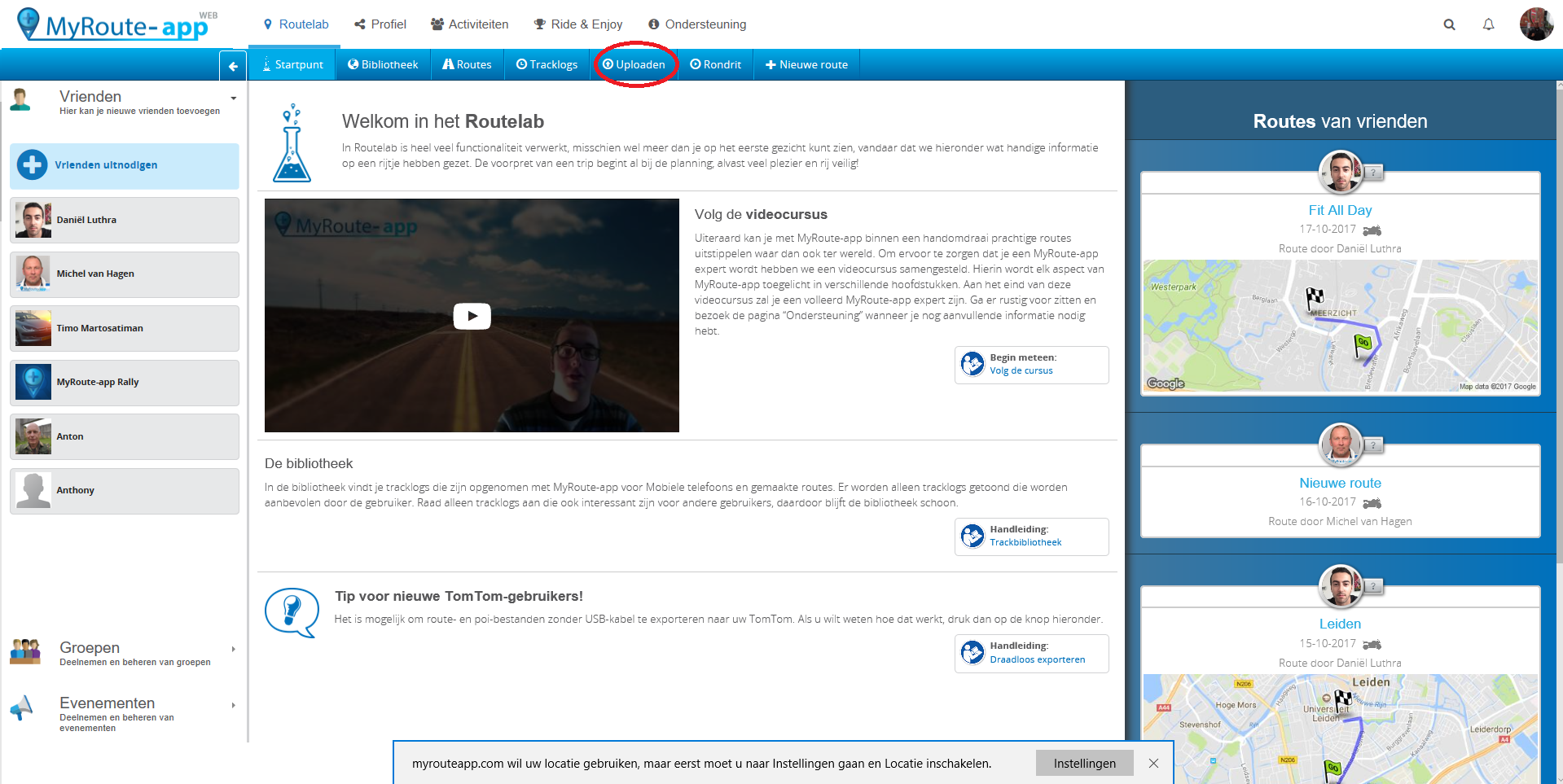1563x784 pixels.
Task: Click the Routelab flask icon
Action: pos(292,142)
